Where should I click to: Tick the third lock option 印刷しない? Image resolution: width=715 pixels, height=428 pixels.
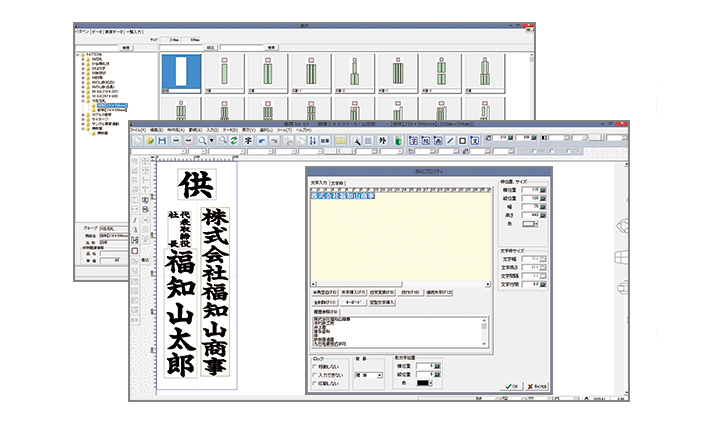pyautogui.click(x=315, y=383)
